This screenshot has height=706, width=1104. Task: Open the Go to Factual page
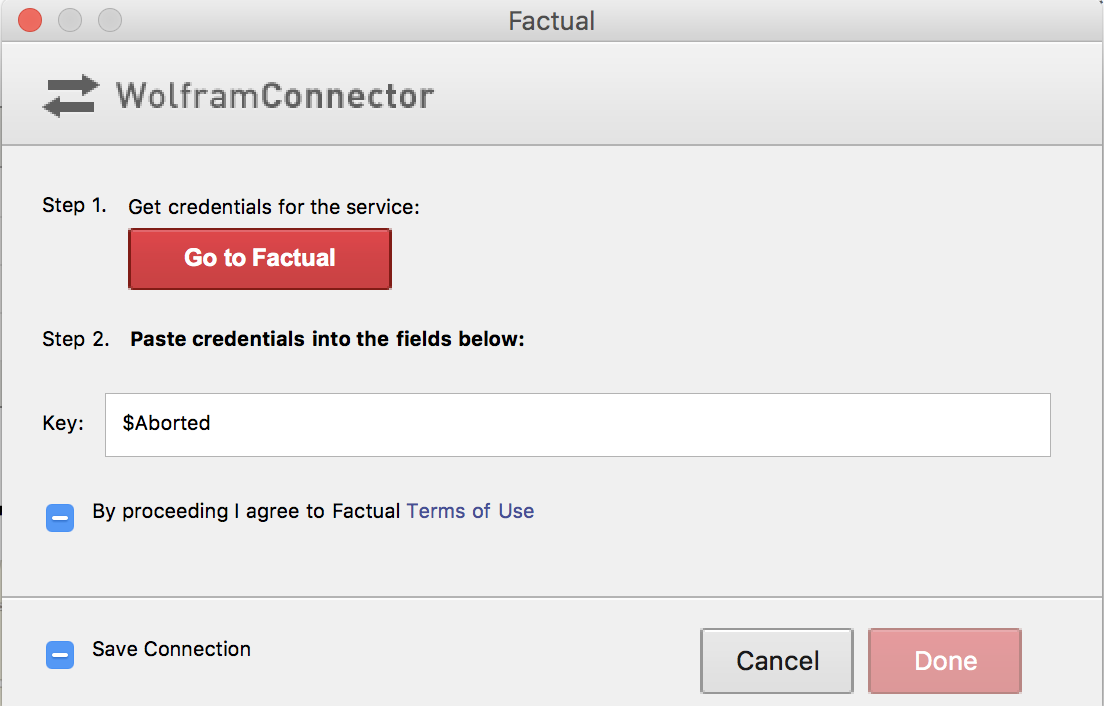[x=260, y=258]
